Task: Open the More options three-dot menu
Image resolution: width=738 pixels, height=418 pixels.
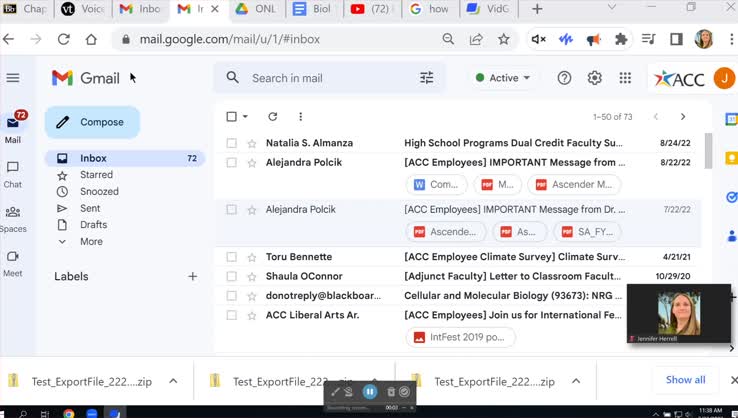Action: [300, 116]
